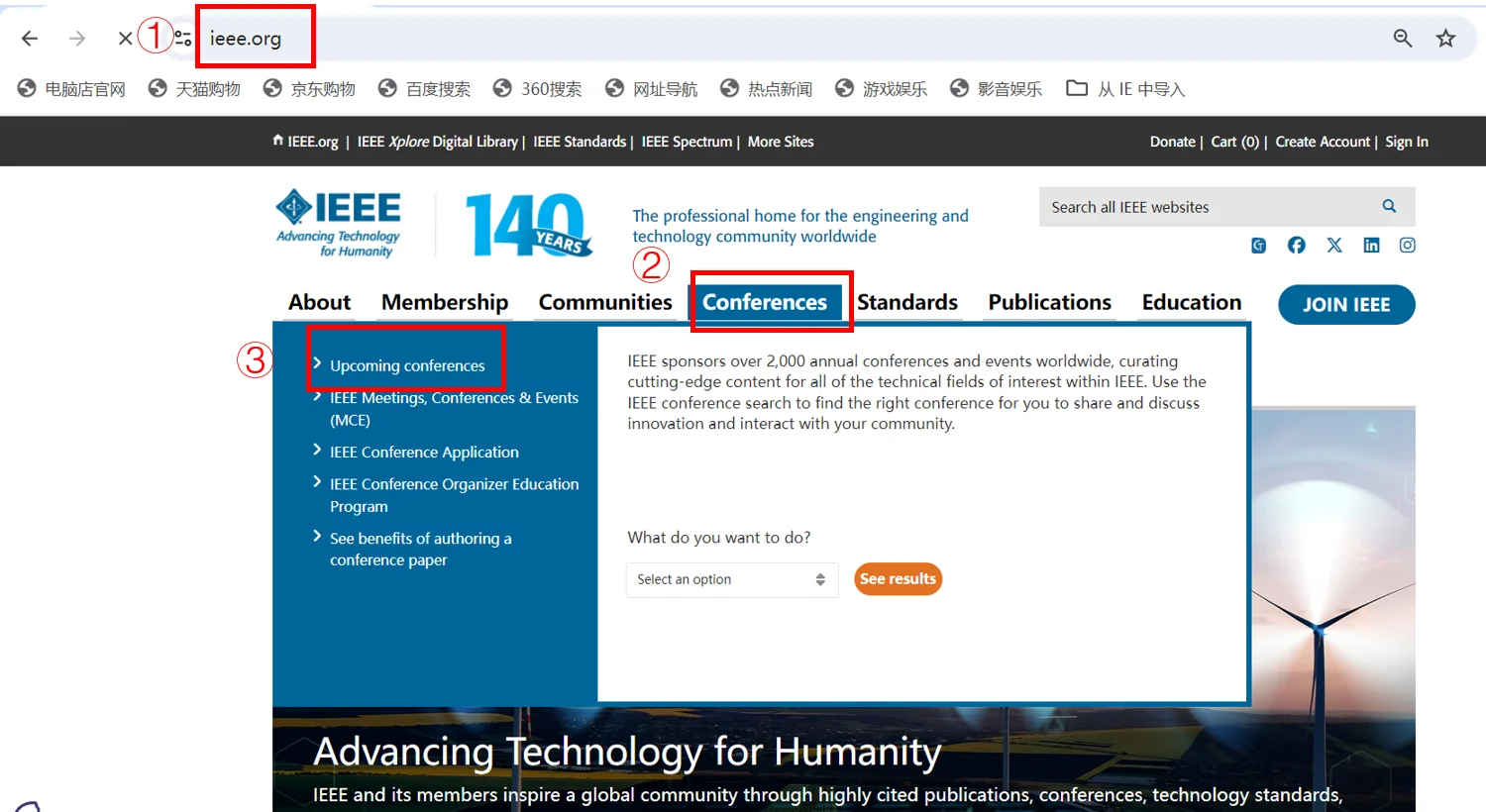Click the IEEE logo

click(339, 223)
